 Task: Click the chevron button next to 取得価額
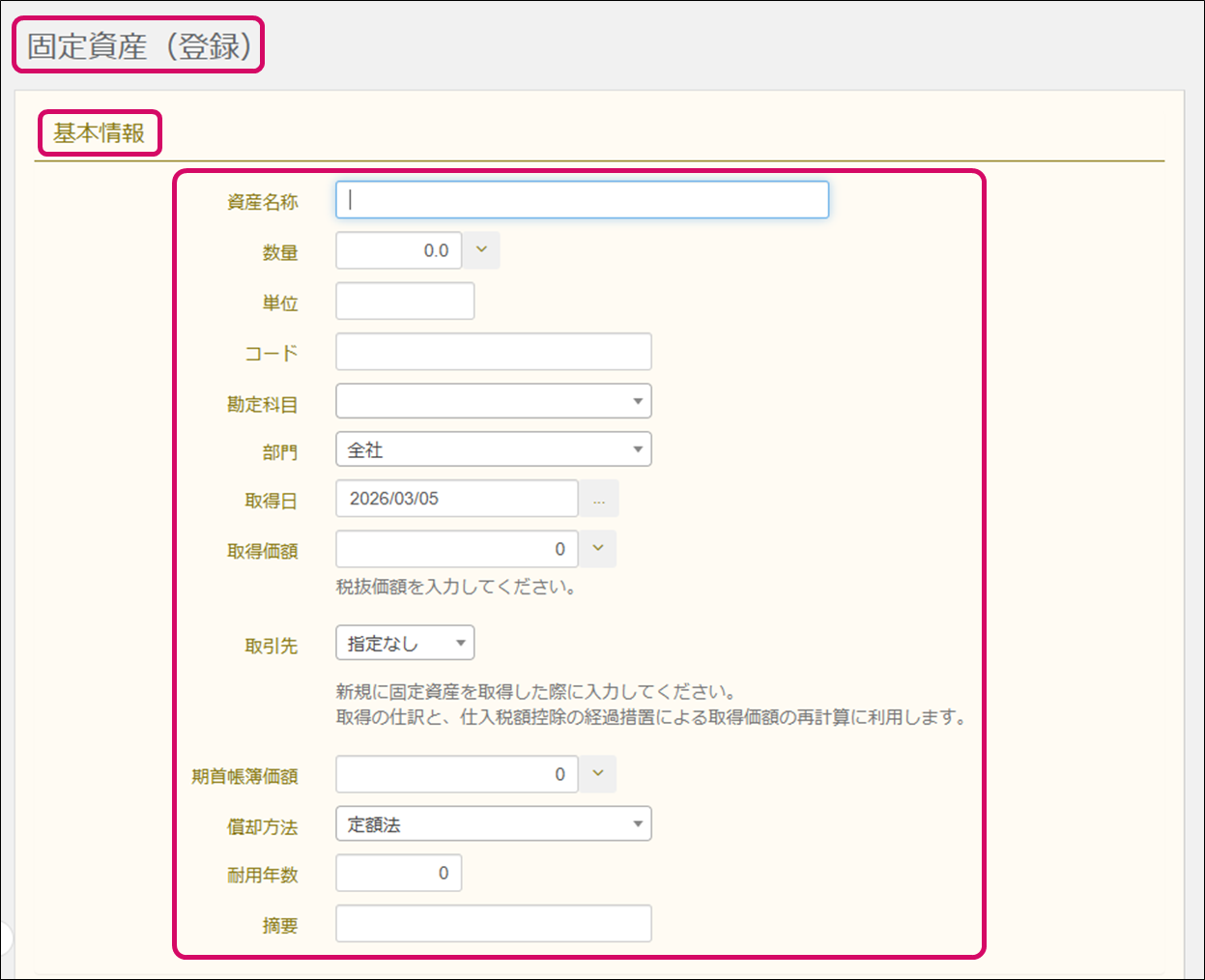pos(597,549)
